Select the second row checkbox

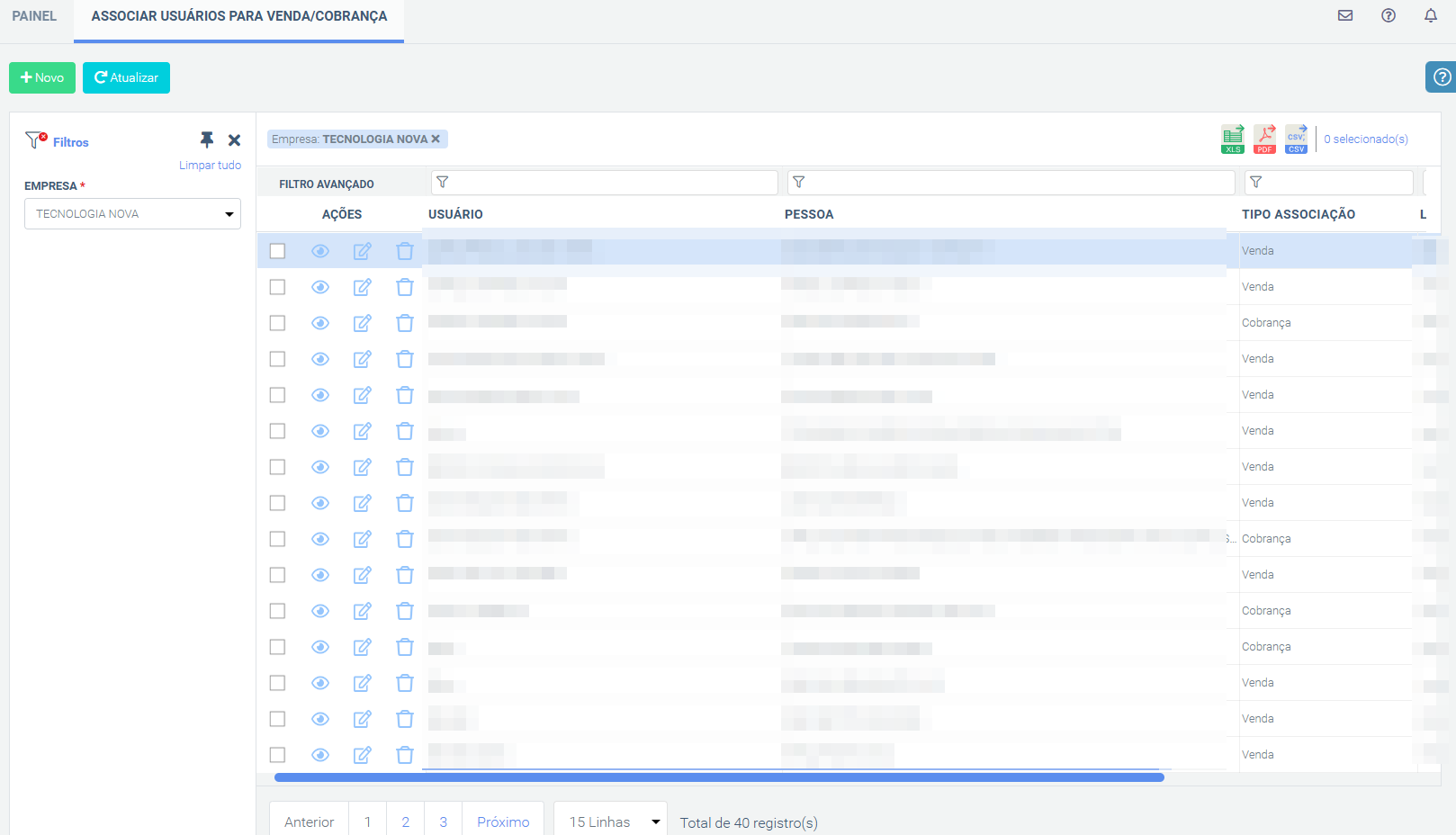point(277,287)
